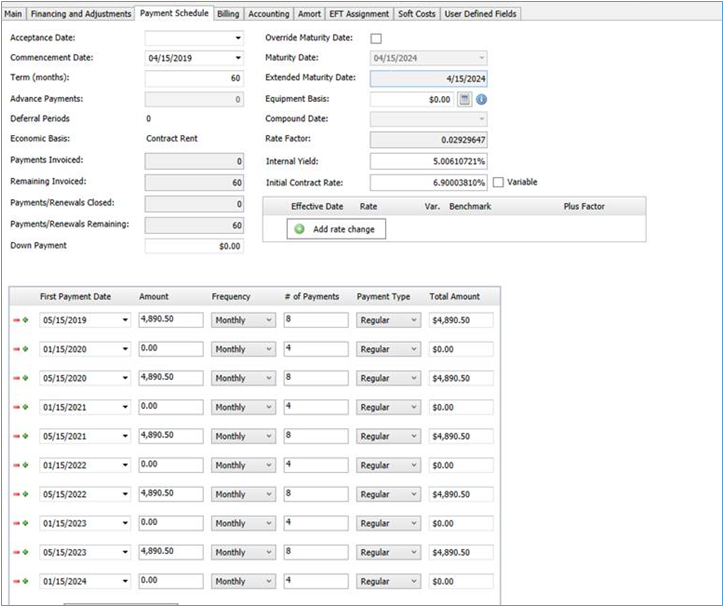Image resolution: width=724 pixels, height=606 pixels.
Task: Open Frequency dropdown in 01/15/2024 row
Action: click(x=269, y=581)
